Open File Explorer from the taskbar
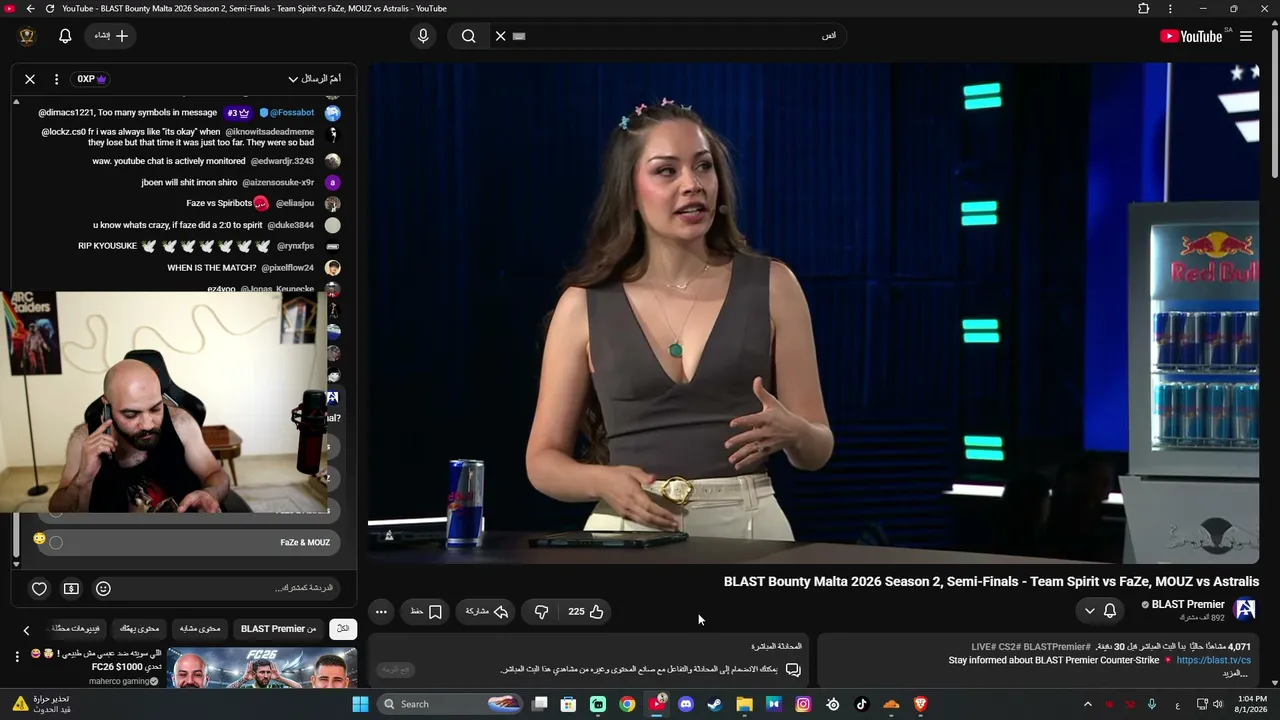1280x720 pixels. [x=744, y=704]
